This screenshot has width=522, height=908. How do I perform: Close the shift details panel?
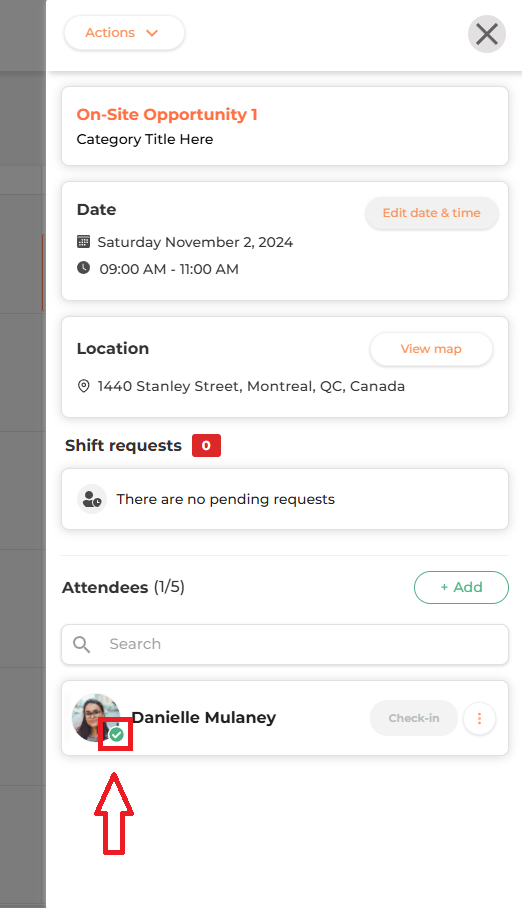[x=487, y=34]
